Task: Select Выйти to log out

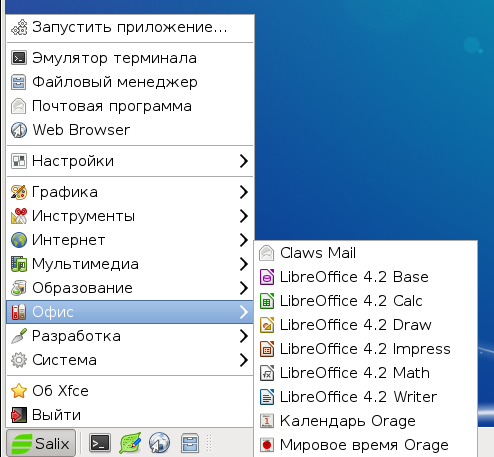Action: tap(130, 415)
